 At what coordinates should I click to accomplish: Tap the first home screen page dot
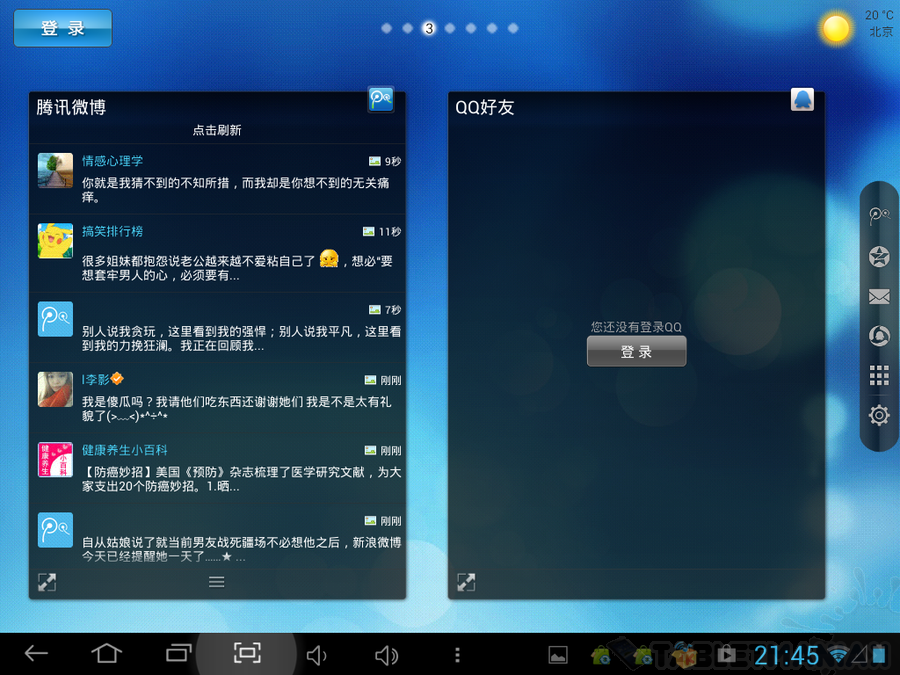(x=387, y=28)
